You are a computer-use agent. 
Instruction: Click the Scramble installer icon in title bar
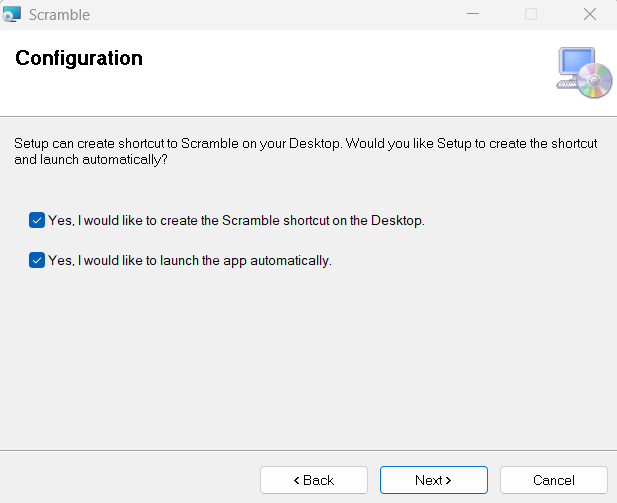click(x=11, y=15)
